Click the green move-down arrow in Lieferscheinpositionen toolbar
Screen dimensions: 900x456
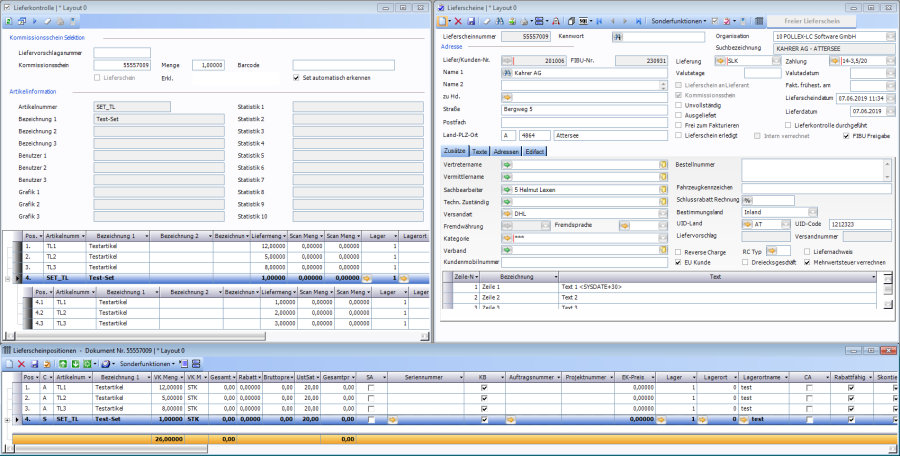point(74,364)
